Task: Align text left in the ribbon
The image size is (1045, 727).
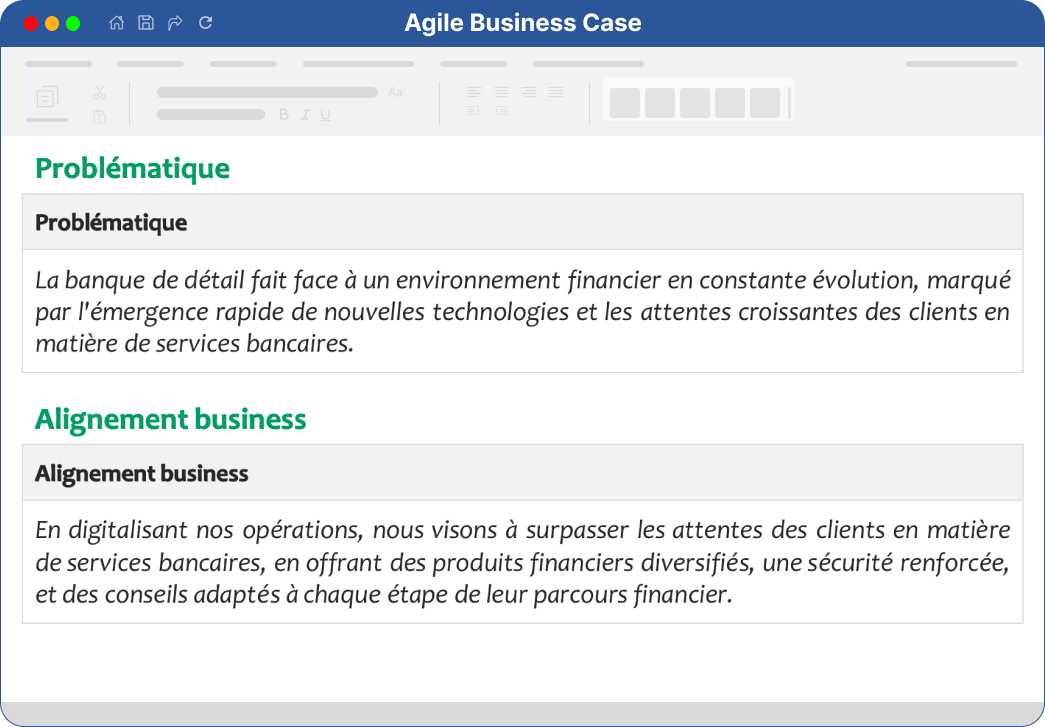Action: pyautogui.click(x=474, y=92)
